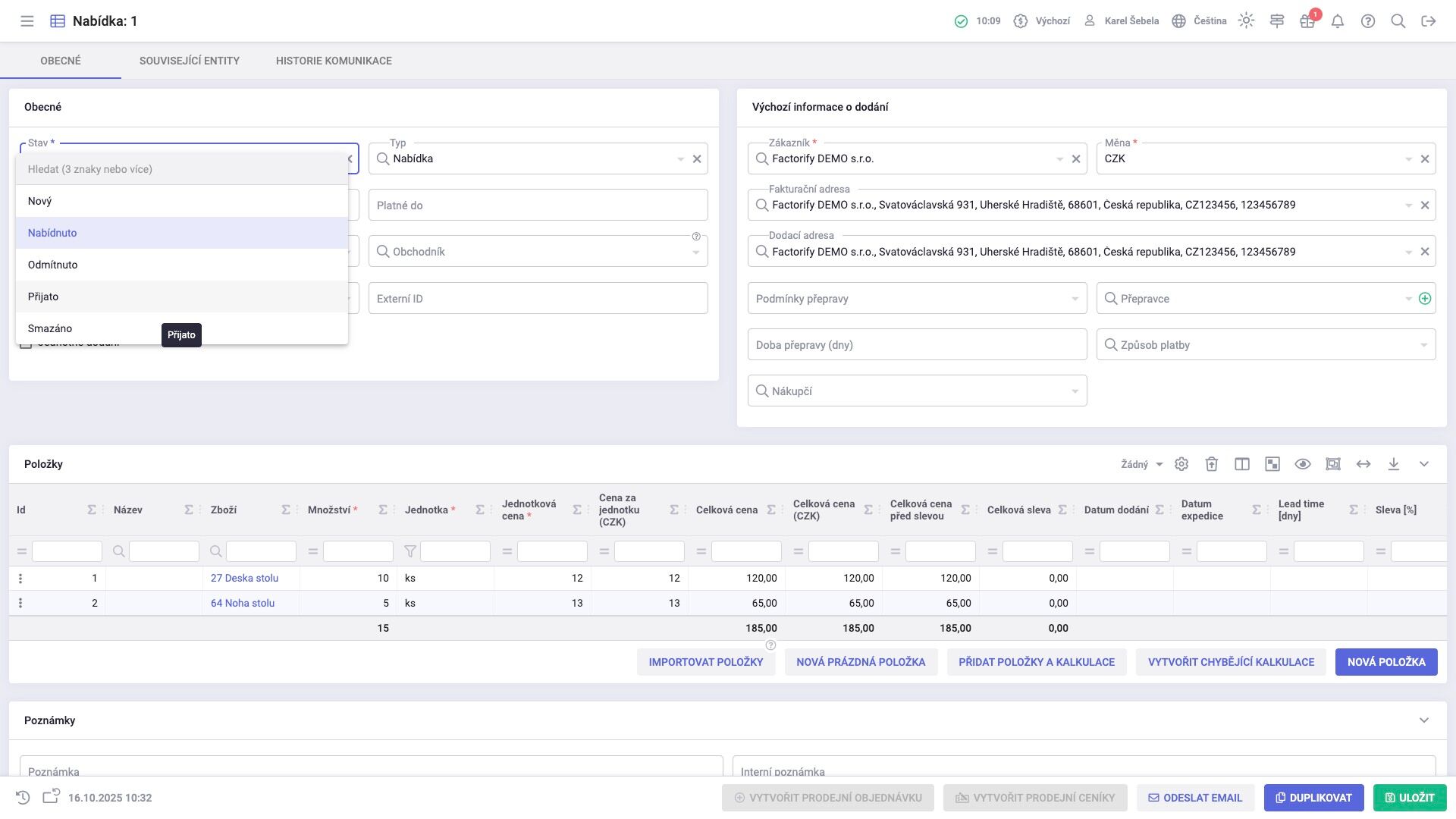This screenshot has width=1456, height=819.
Task: Click the download icon in the Položky toolbar
Action: 1394,464
